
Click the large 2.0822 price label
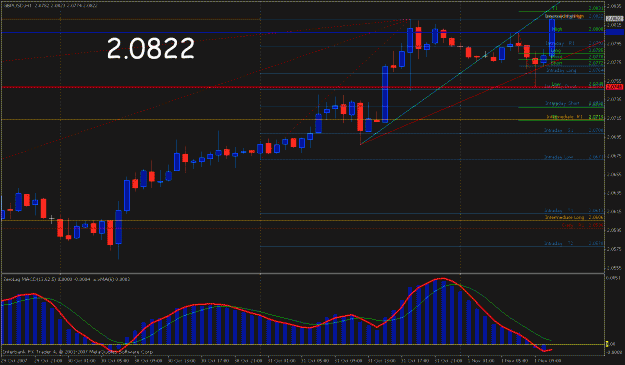pyautogui.click(x=151, y=49)
